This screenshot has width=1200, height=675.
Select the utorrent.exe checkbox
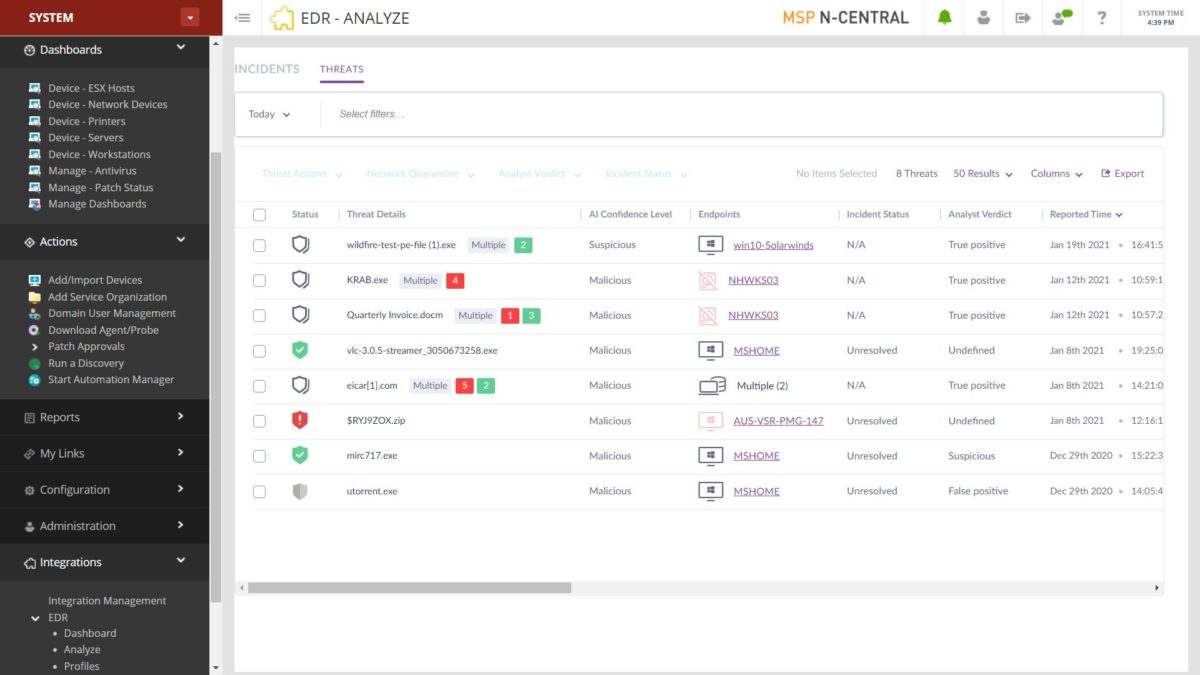[260, 491]
